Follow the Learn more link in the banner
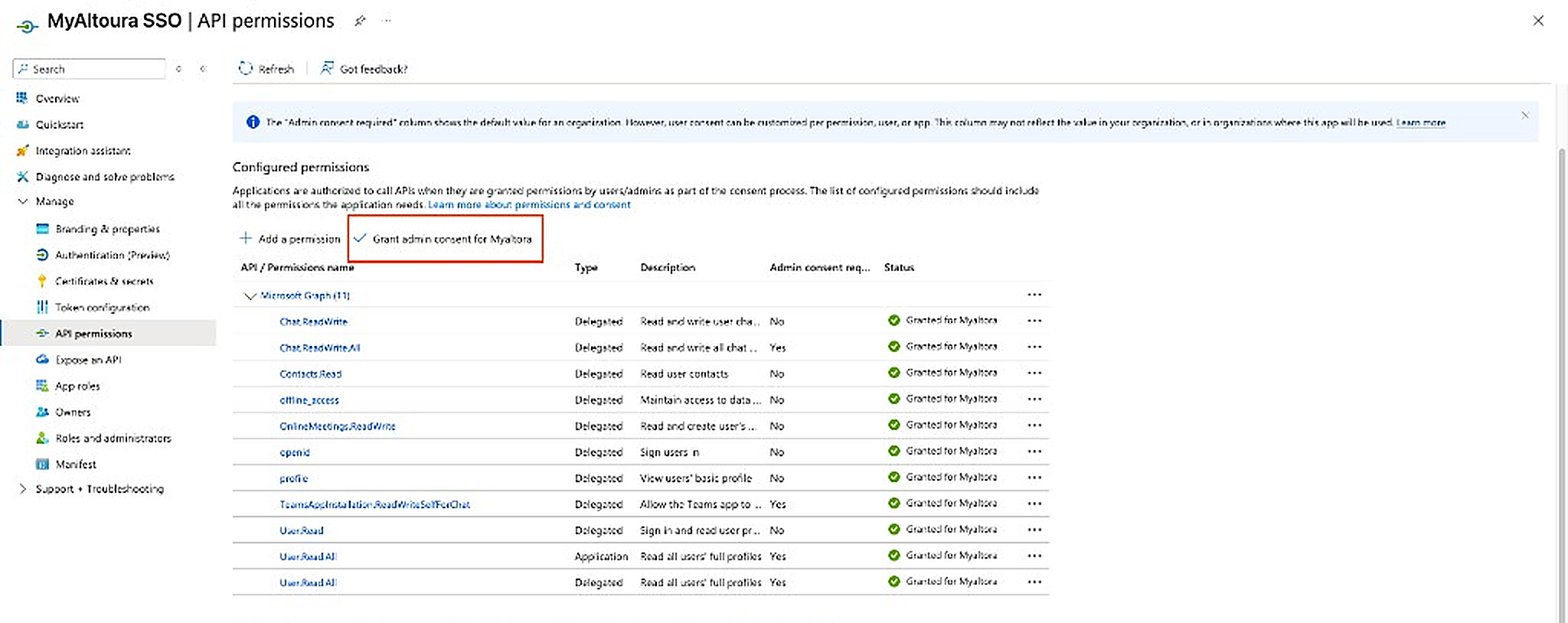Viewport: 1568px width, 623px height. (x=1420, y=122)
